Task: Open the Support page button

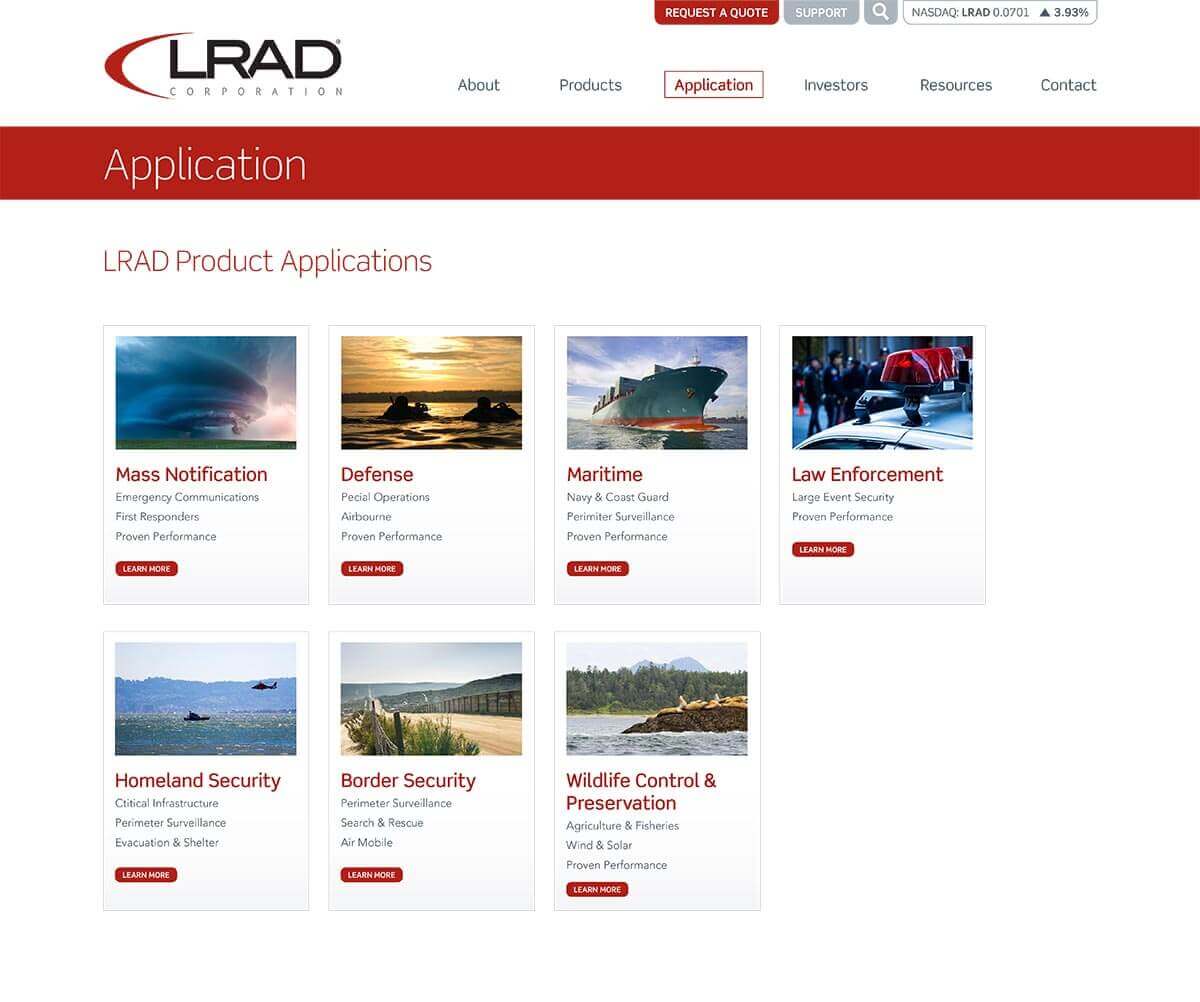Action: click(x=821, y=12)
